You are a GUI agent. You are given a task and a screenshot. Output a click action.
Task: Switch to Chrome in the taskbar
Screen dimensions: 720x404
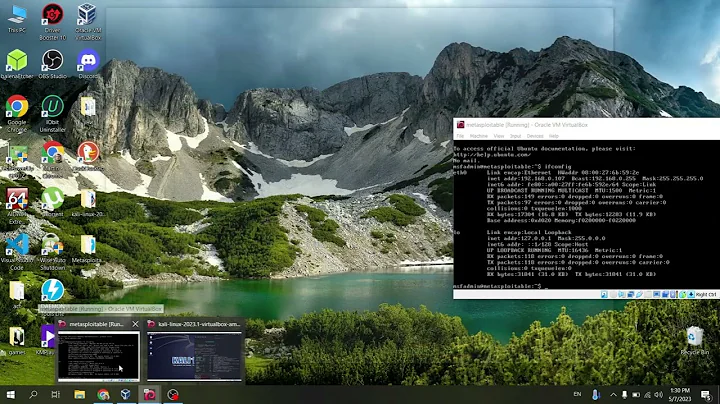[103, 394]
